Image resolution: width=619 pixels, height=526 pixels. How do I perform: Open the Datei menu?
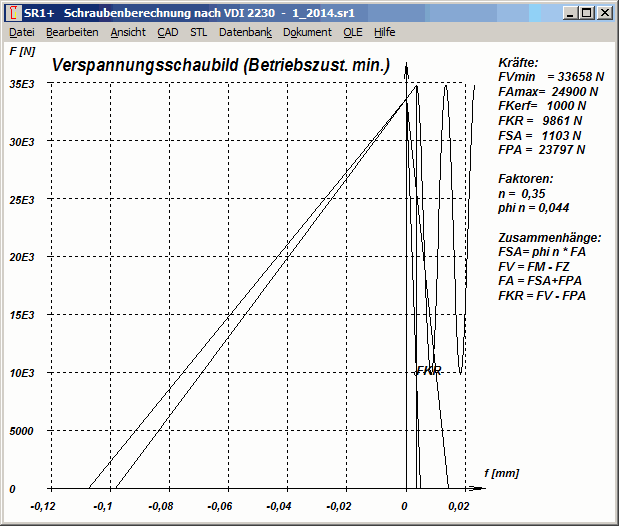(21, 32)
